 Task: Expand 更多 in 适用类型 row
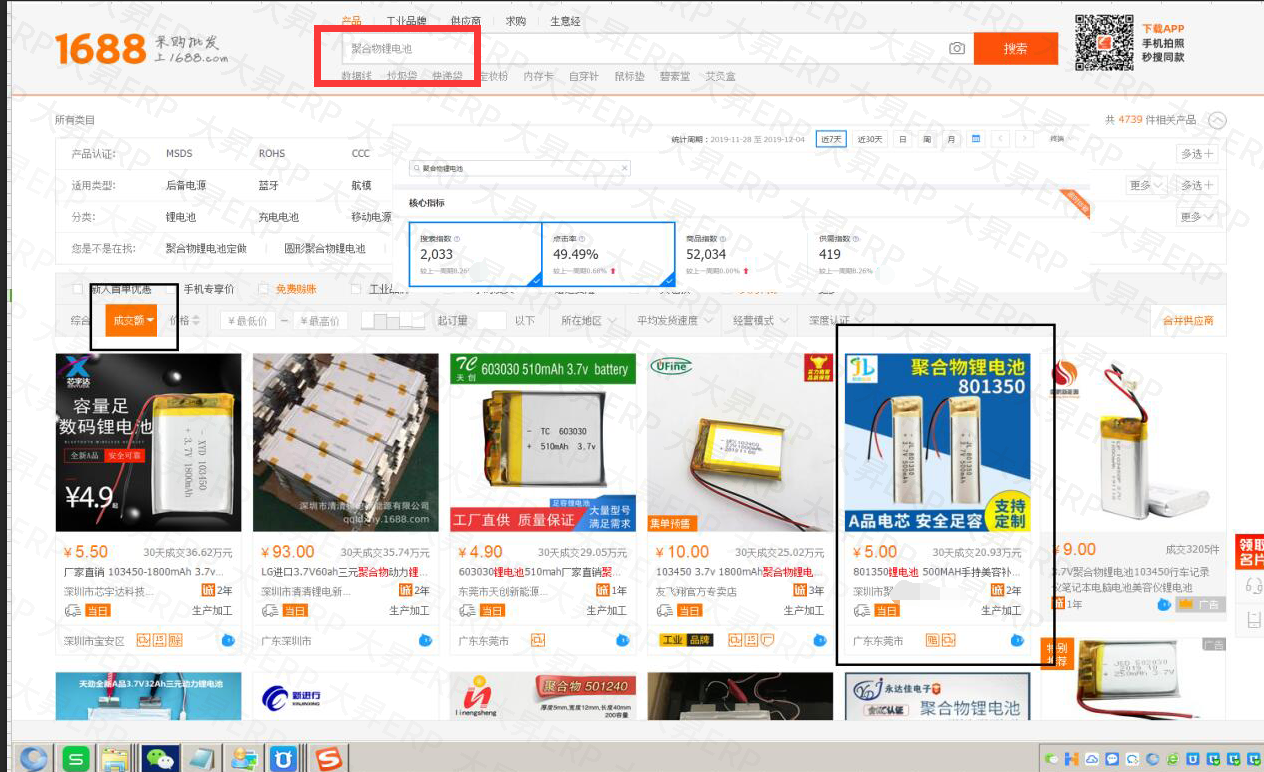[1146, 185]
